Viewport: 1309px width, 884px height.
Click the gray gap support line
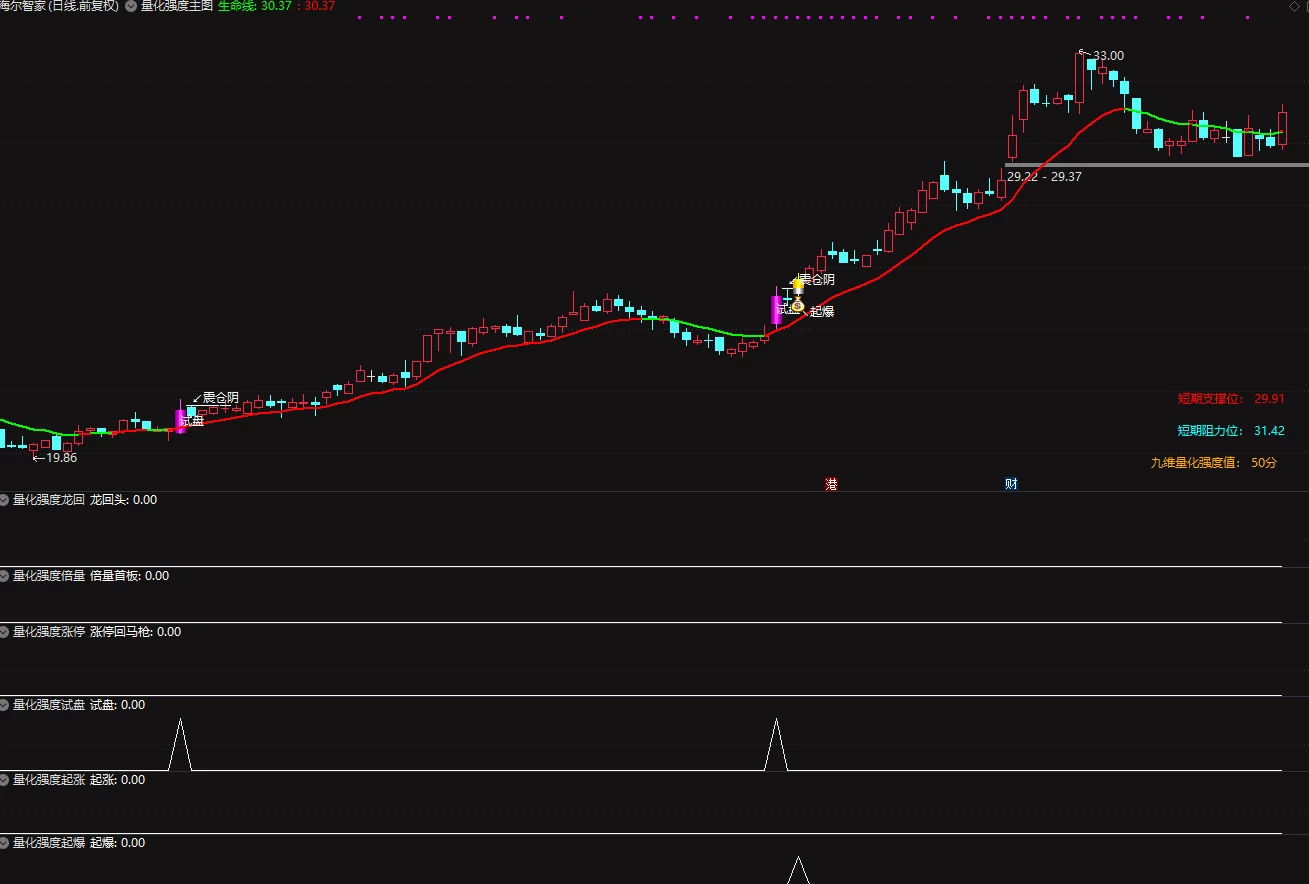[x=1156, y=164]
